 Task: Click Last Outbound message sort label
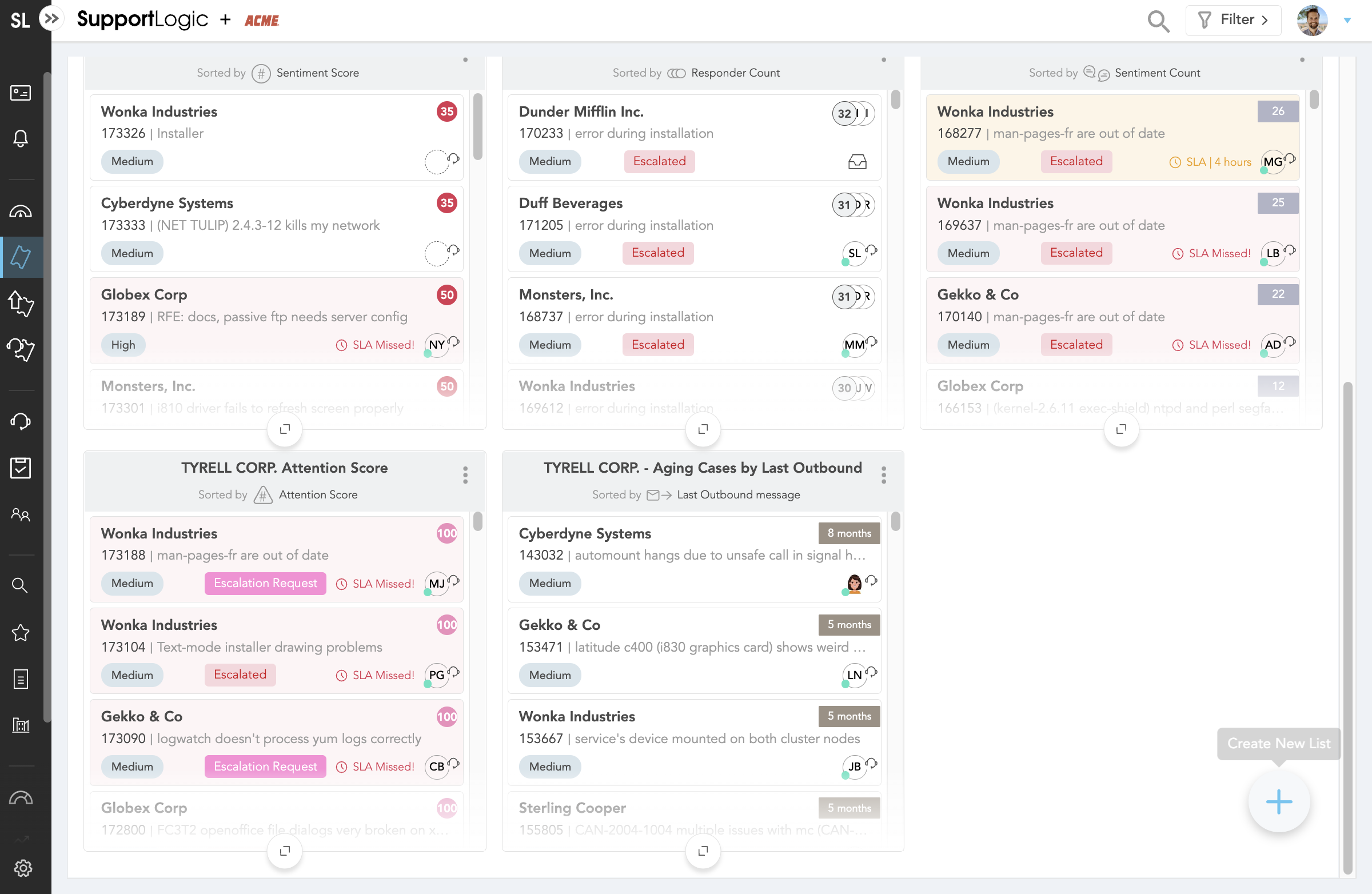(739, 495)
